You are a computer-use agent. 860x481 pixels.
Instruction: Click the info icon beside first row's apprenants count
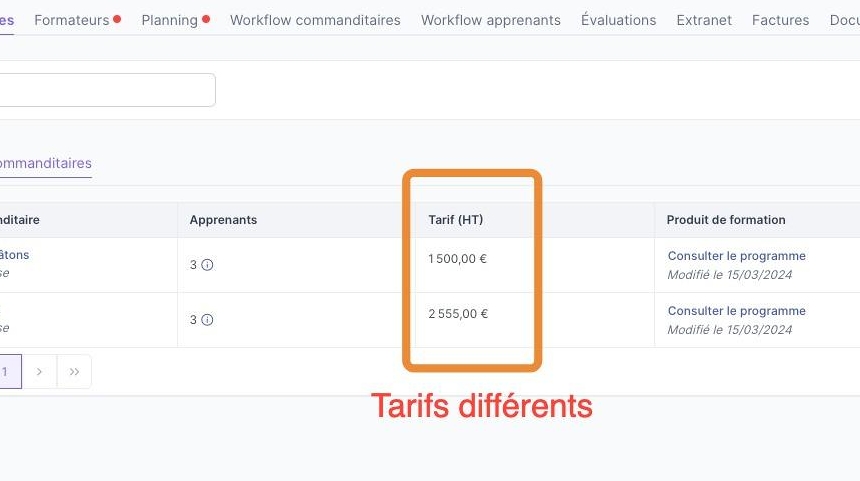pyautogui.click(x=207, y=265)
